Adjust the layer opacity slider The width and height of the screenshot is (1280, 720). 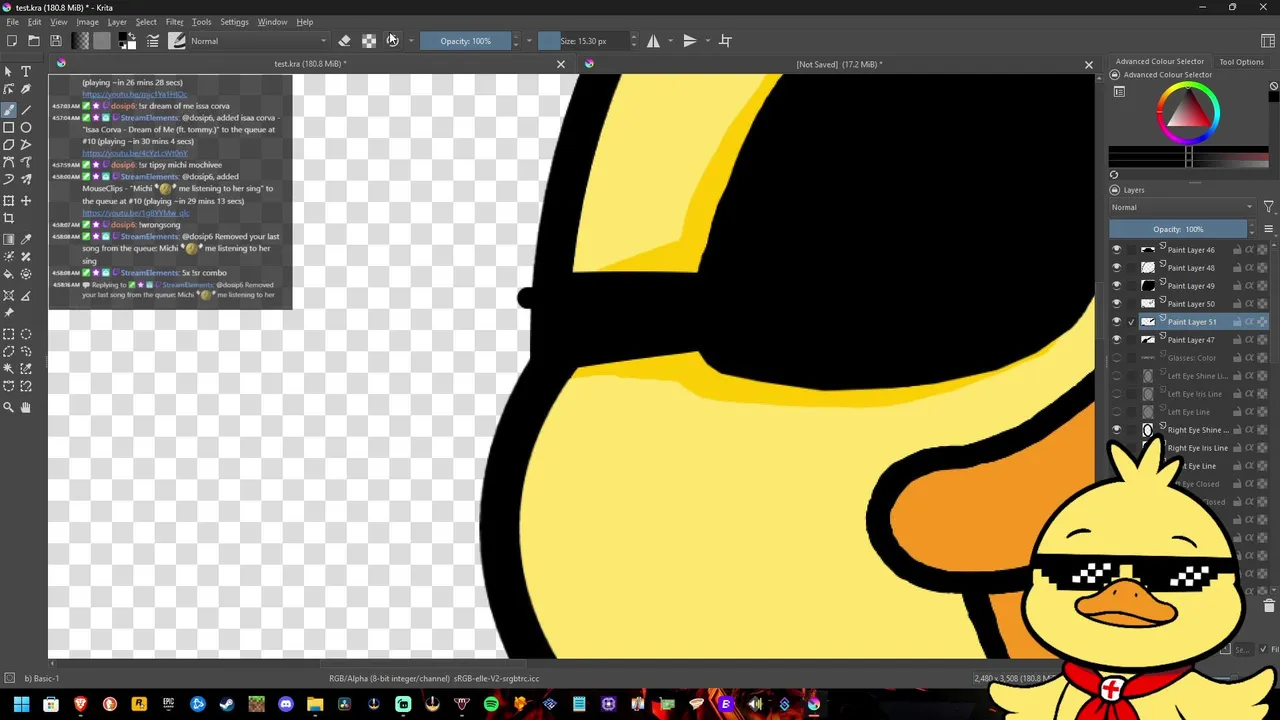click(x=1178, y=229)
